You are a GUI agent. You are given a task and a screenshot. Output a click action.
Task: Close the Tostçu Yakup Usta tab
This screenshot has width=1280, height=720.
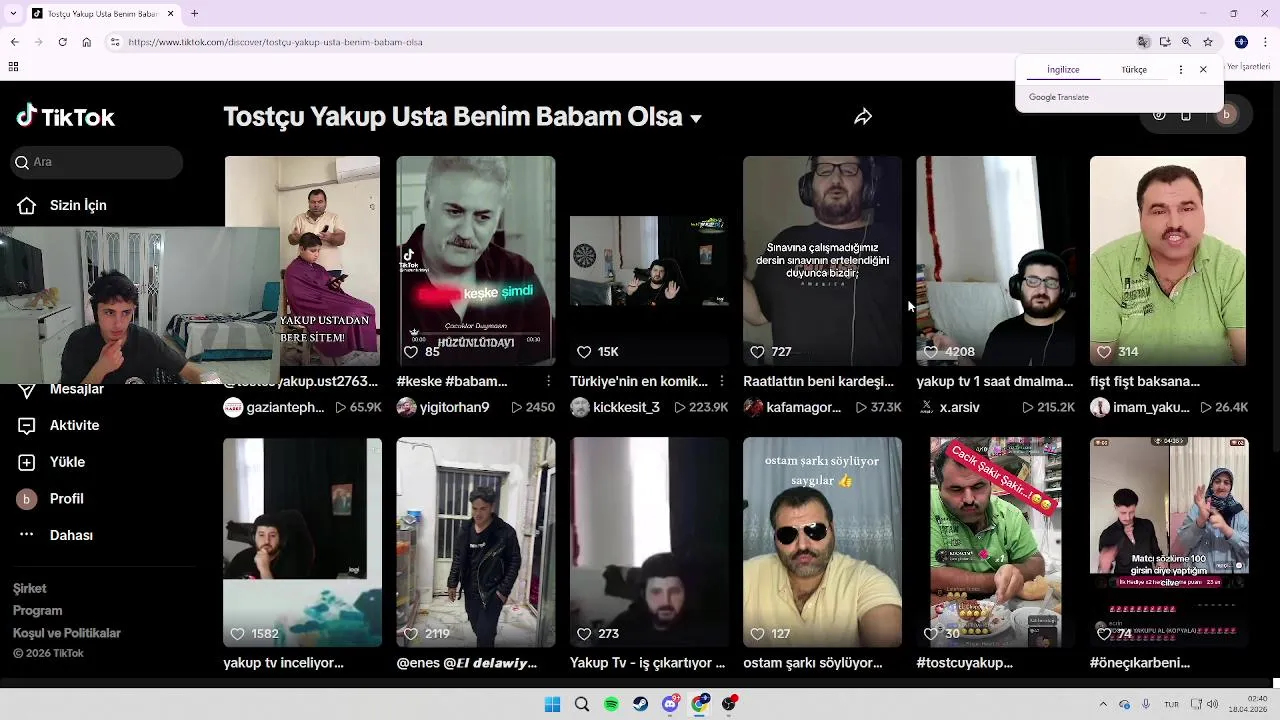(170, 14)
